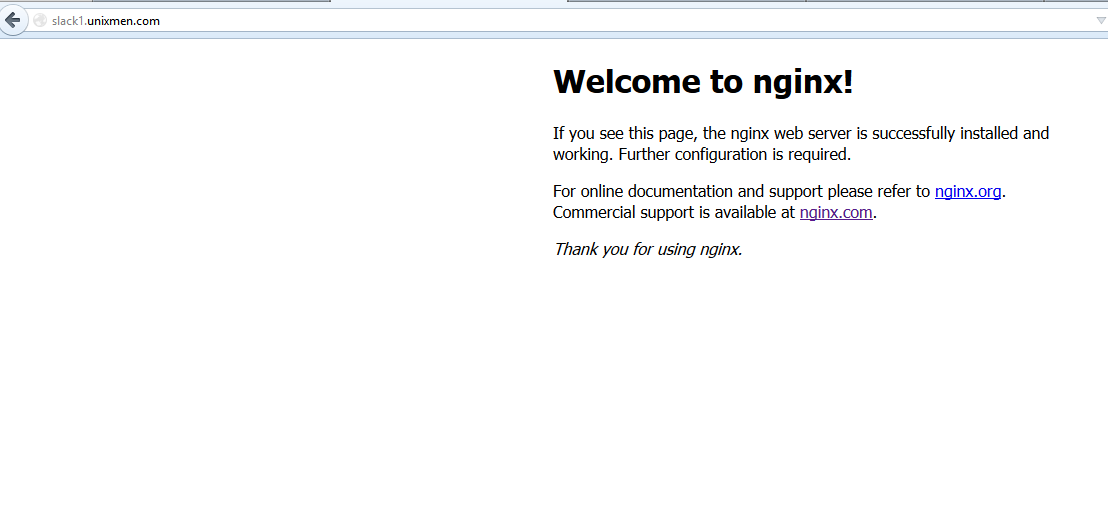The height and width of the screenshot is (530, 1108).
Task: Click the "Thank you for using nginx." line
Action: [648, 249]
